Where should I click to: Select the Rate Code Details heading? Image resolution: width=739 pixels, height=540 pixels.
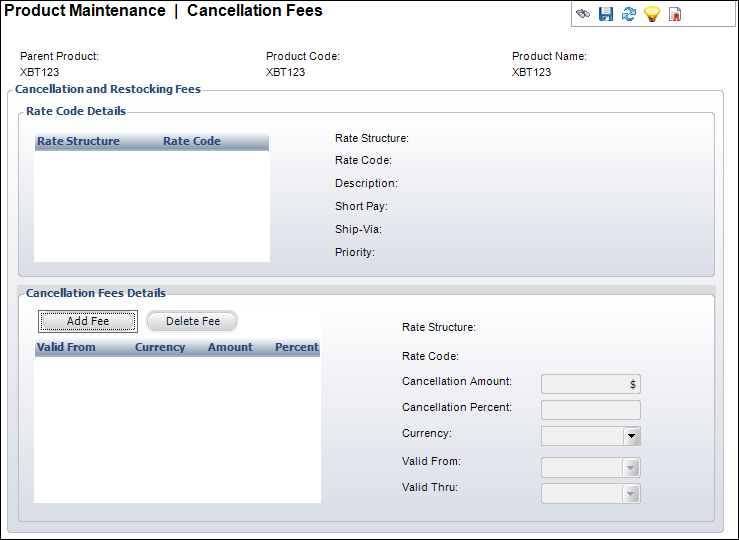click(76, 111)
